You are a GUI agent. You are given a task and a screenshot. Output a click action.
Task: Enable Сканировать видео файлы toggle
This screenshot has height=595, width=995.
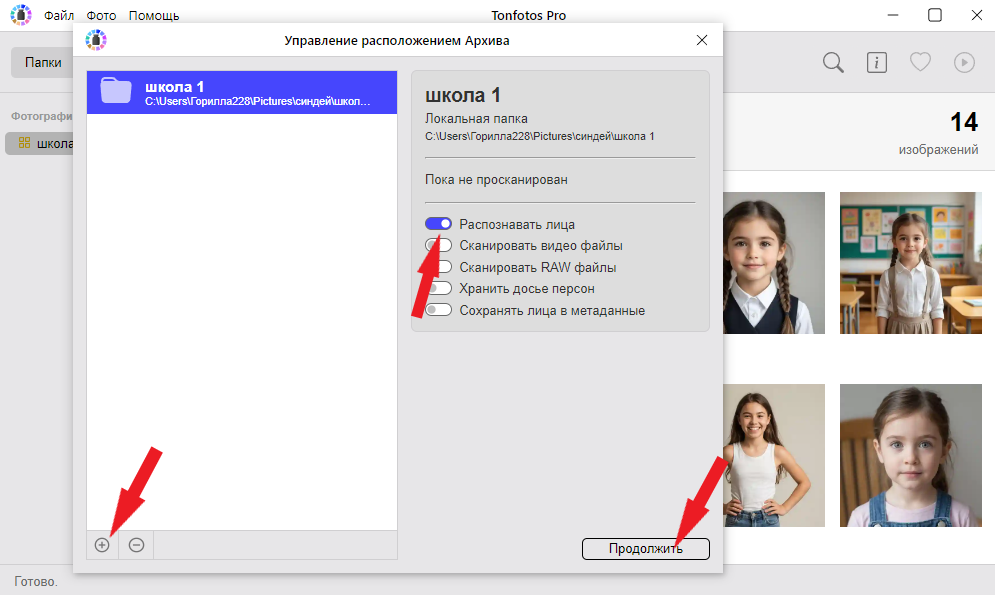pos(438,246)
